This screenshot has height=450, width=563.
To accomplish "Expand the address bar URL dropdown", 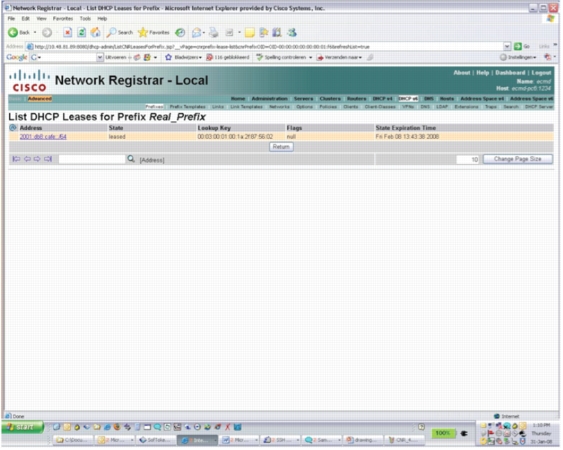I will pos(507,46).
